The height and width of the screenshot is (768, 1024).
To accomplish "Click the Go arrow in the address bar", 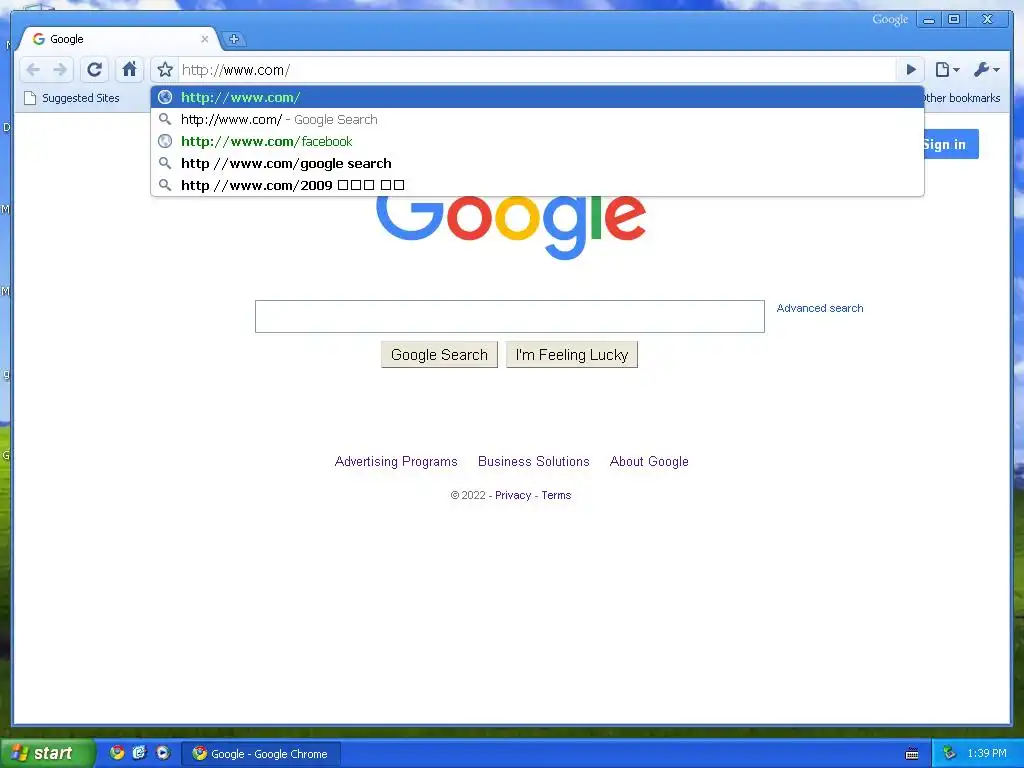I will 910,70.
